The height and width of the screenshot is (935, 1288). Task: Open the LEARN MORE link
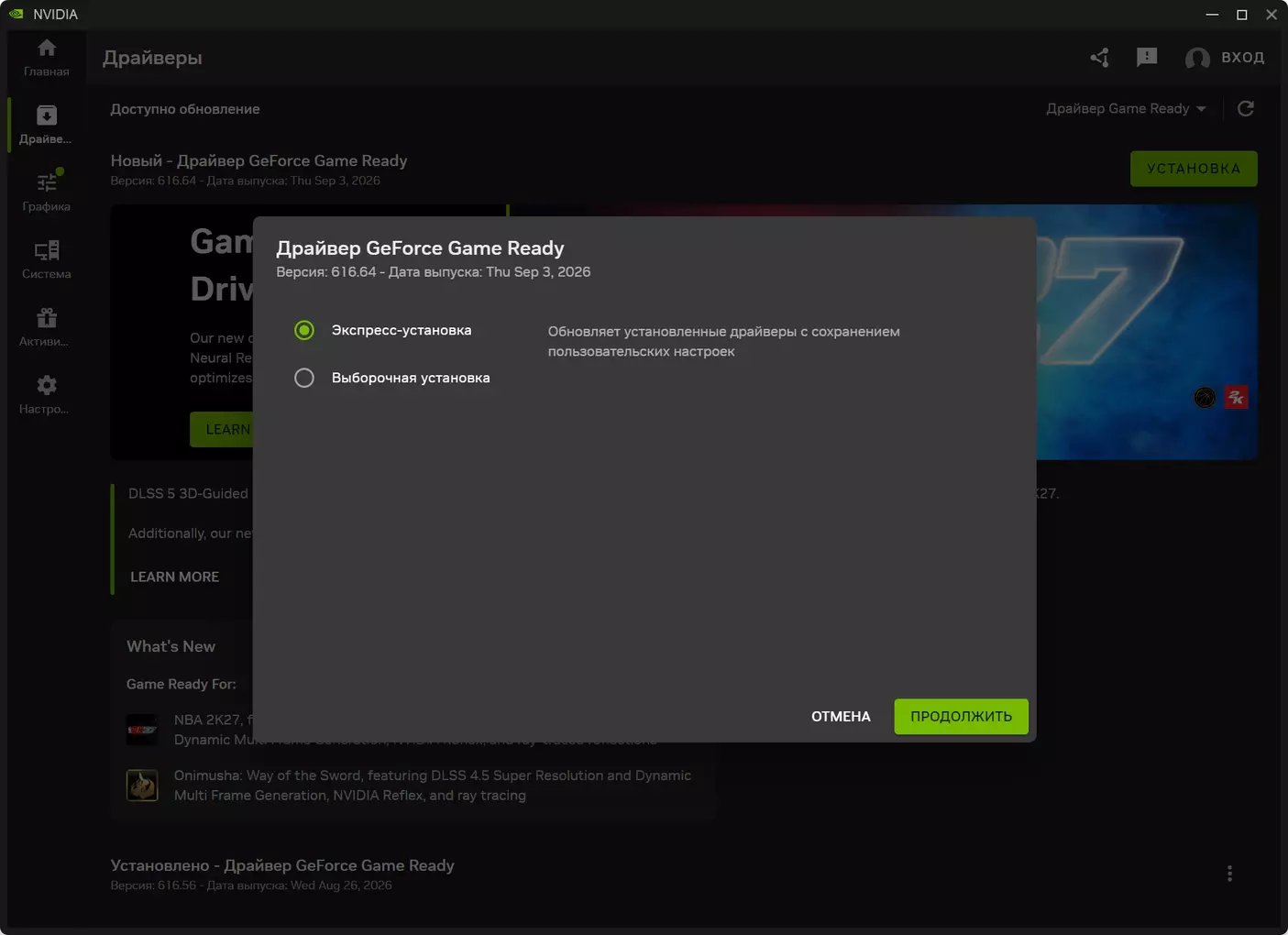click(x=174, y=577)
